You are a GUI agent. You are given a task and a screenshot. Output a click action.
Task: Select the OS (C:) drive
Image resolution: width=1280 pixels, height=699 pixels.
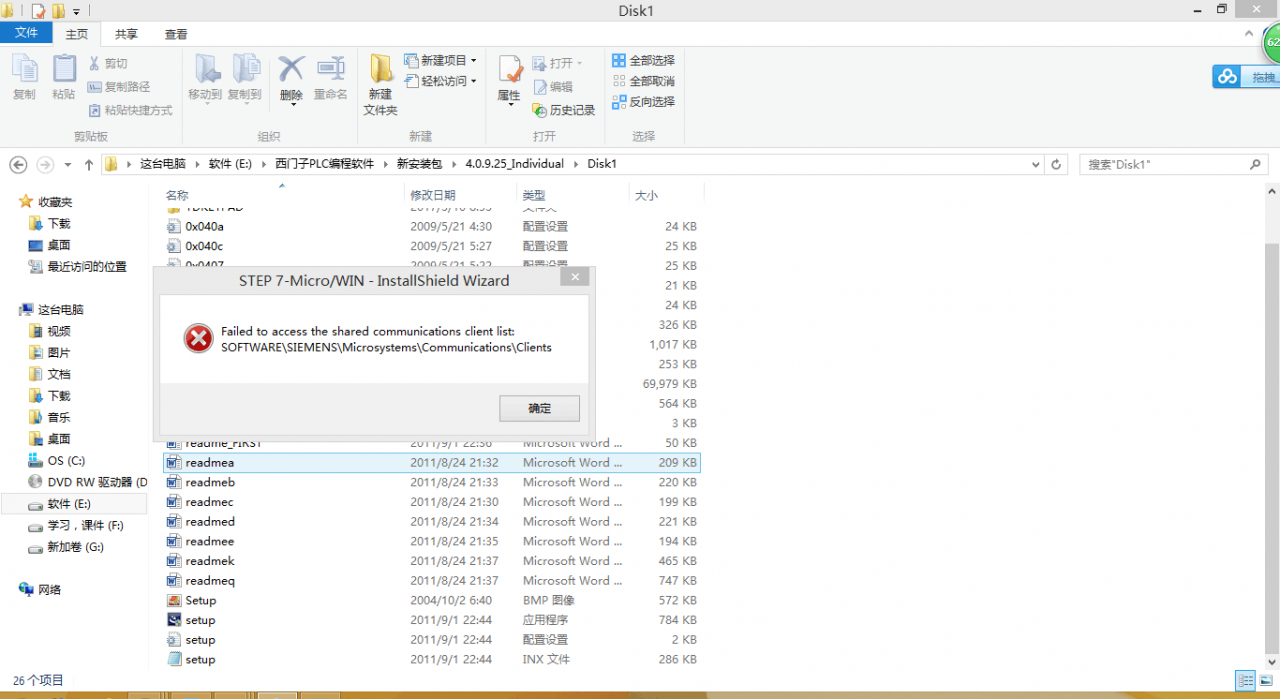click(x=66, y=460)
